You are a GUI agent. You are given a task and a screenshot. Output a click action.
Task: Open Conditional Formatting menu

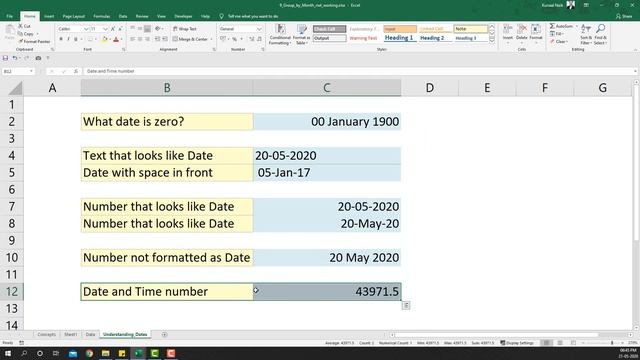(x=280, y=34)
